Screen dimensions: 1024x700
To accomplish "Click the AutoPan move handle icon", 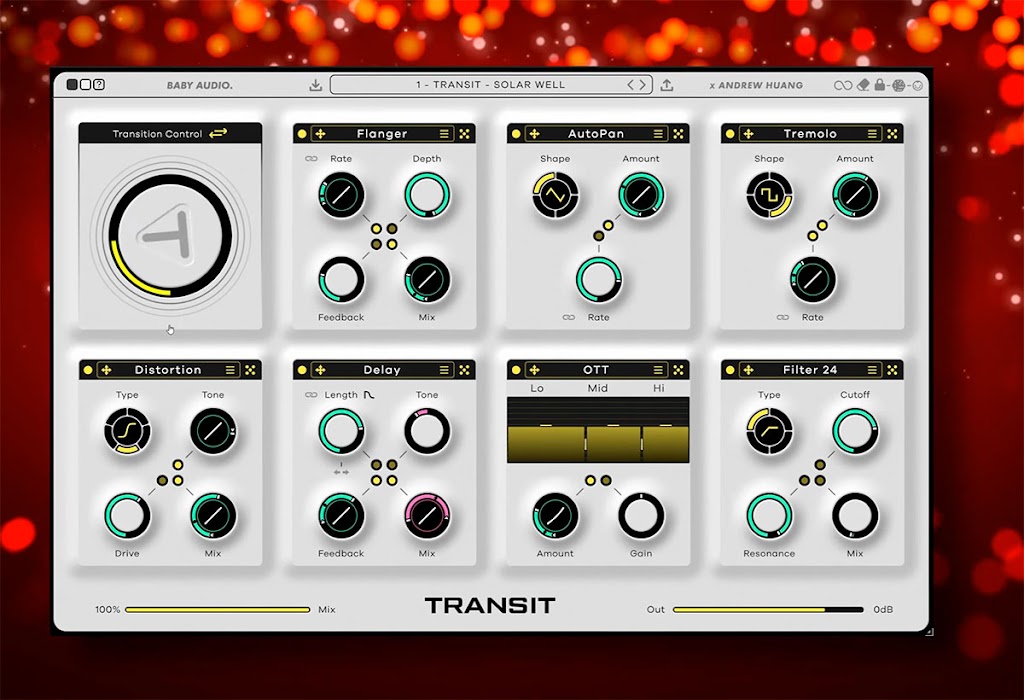I will pos(534,134).
